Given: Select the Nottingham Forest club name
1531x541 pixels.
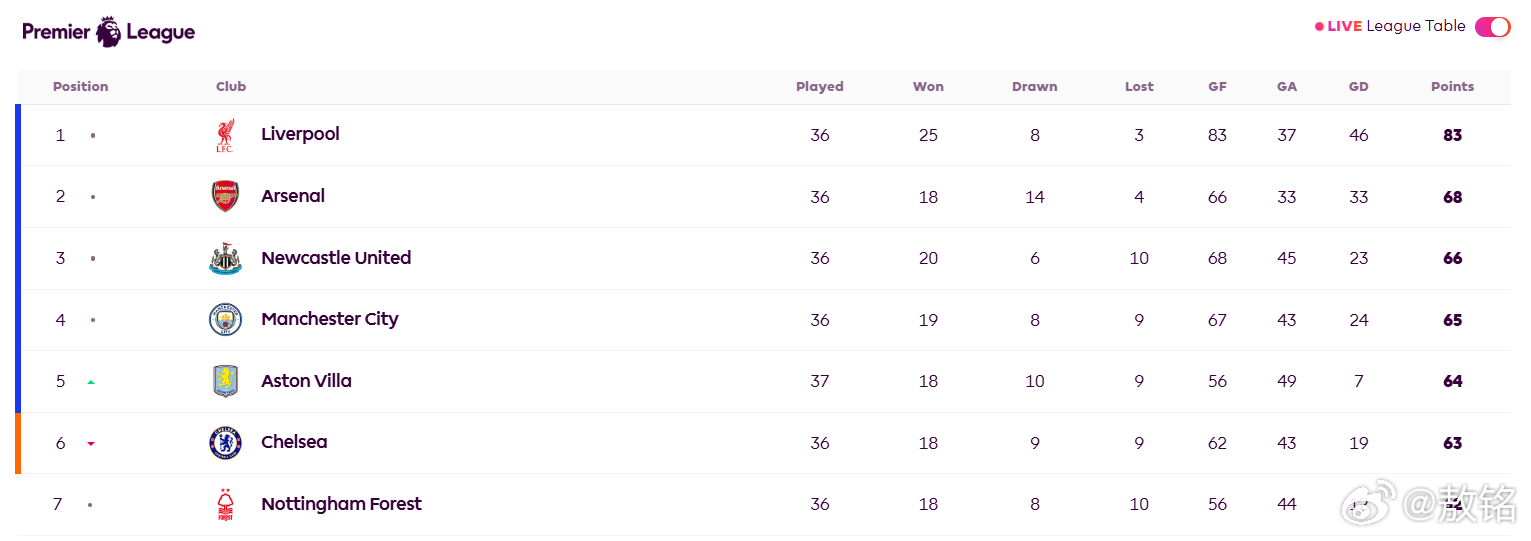Looking at the screenshot, I should pyautogui.click(x=341, y=504).
